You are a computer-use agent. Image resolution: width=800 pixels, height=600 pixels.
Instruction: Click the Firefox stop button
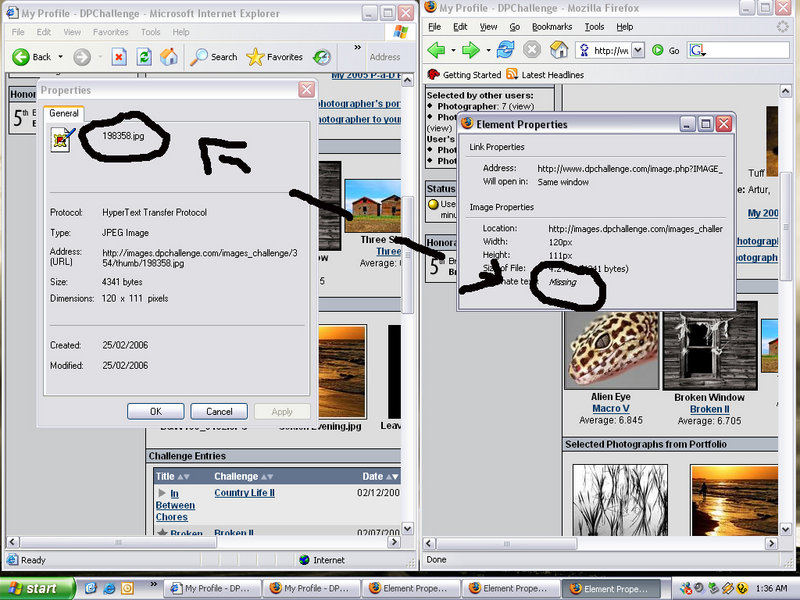(x=532, y=50)
